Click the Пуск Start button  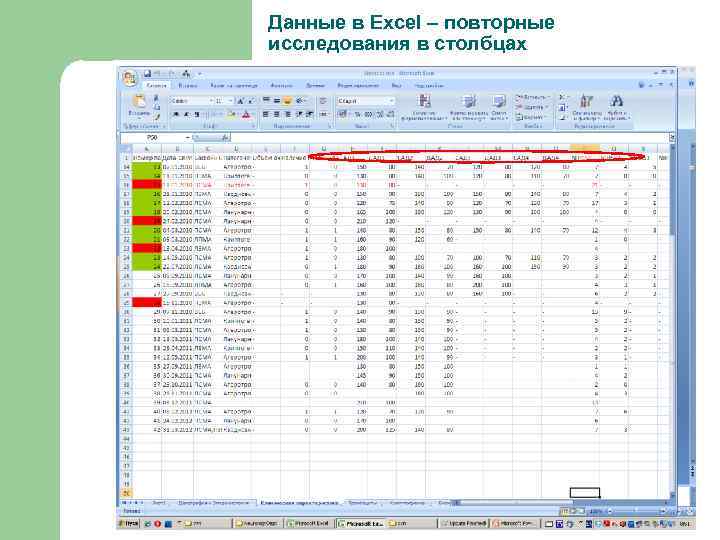tap(129, 523)
